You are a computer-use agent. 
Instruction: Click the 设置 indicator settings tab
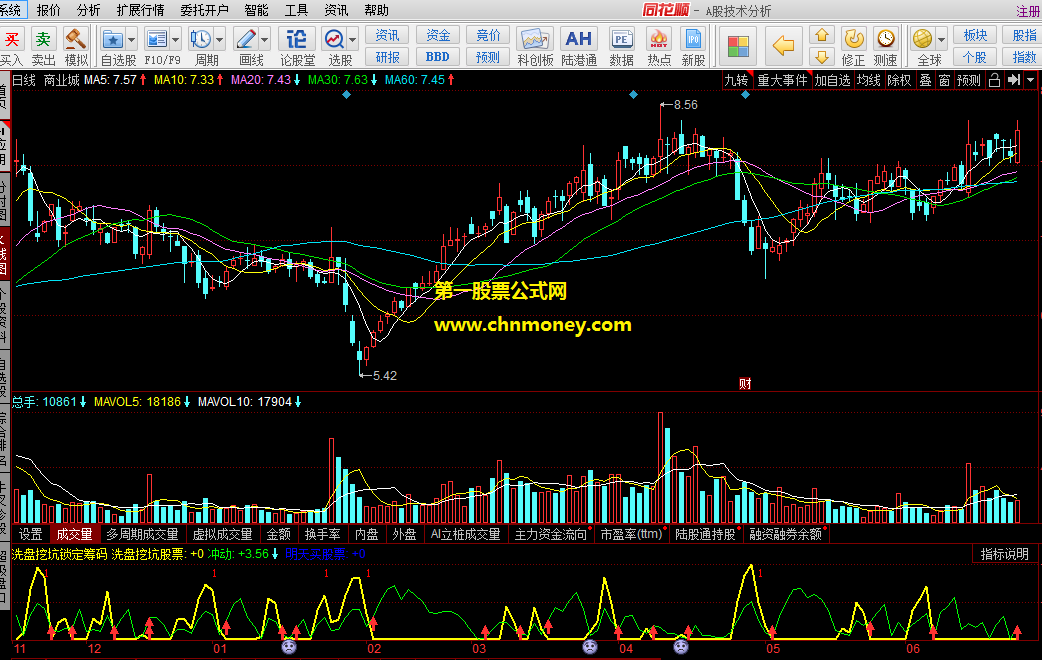pyautogui.click(x=31, y=534)
